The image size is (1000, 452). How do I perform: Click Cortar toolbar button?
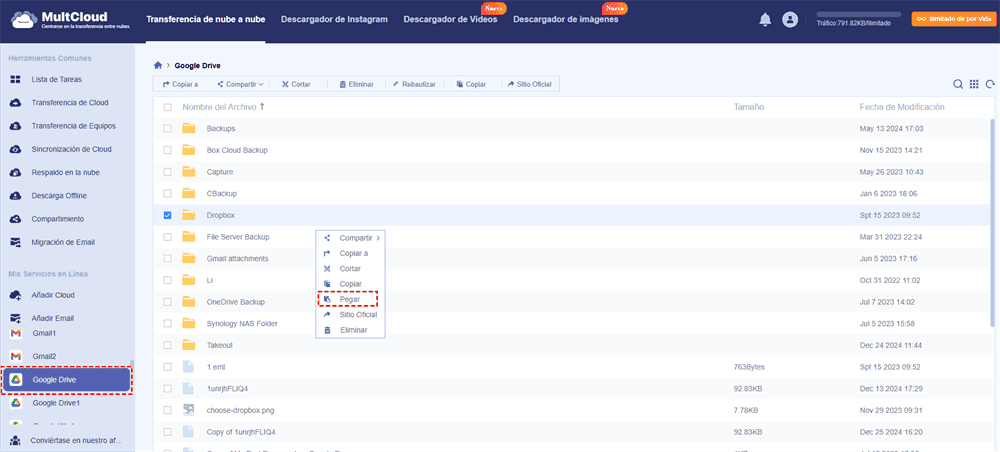coord(296,84)
